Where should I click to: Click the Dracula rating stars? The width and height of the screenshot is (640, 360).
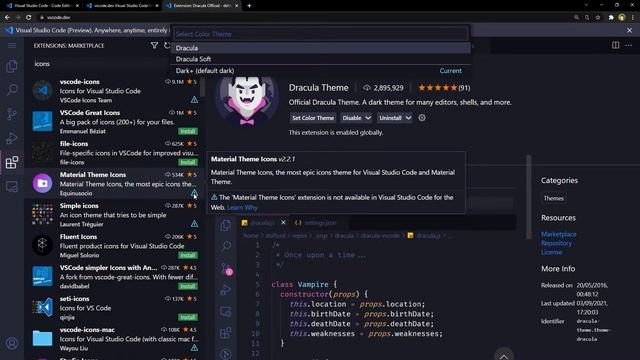[438, 87]
